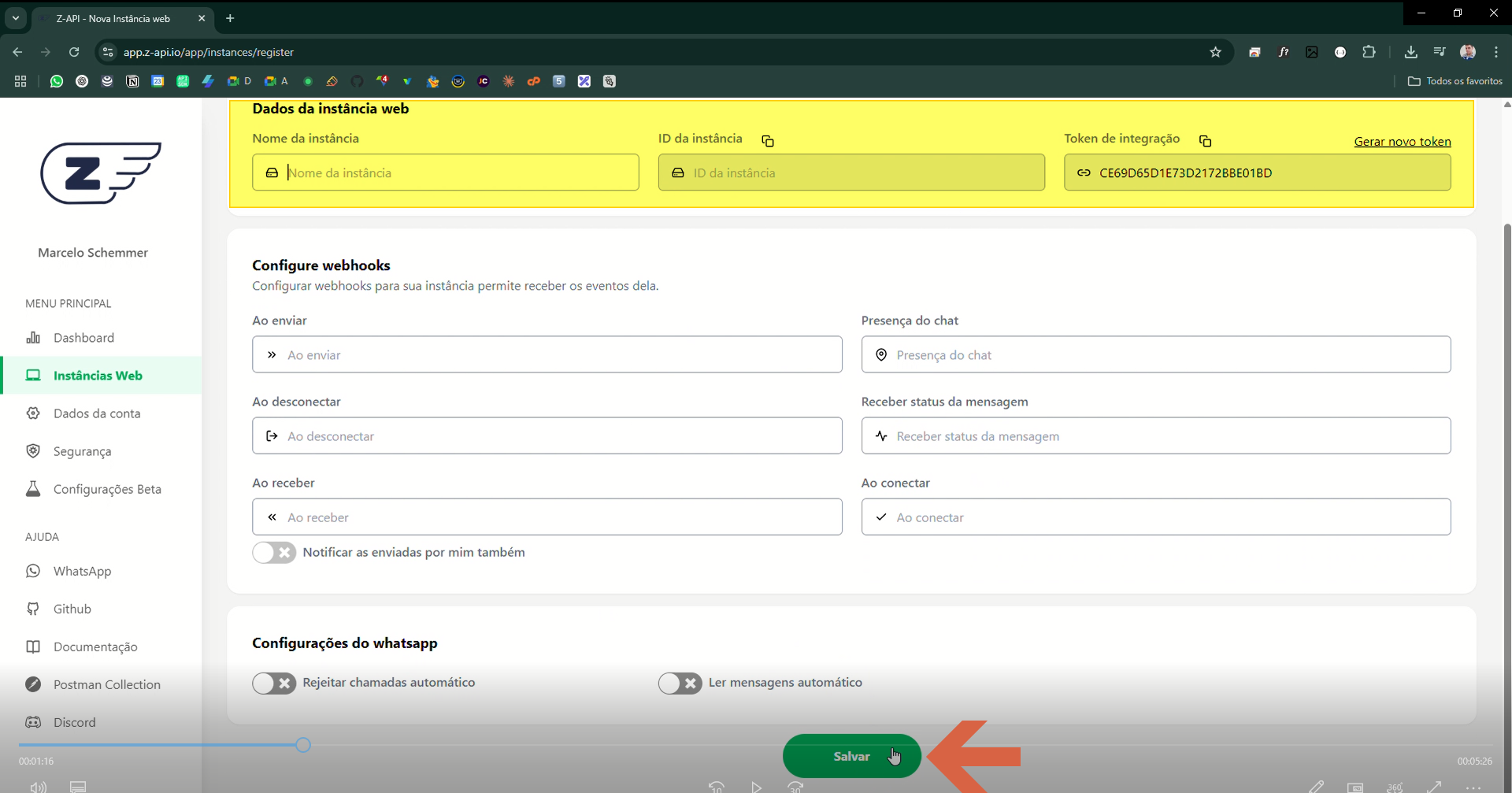This screenshot has width=1512, height=793.
Task: Open Segurança menu item
Action: click(101, 451)
